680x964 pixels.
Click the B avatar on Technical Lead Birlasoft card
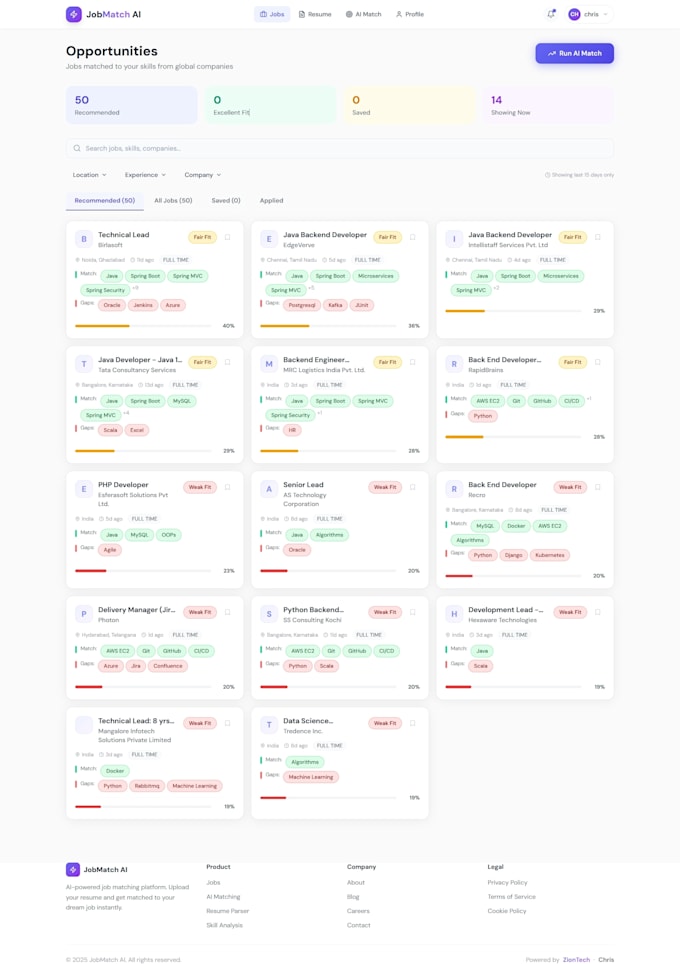(84, 239)
